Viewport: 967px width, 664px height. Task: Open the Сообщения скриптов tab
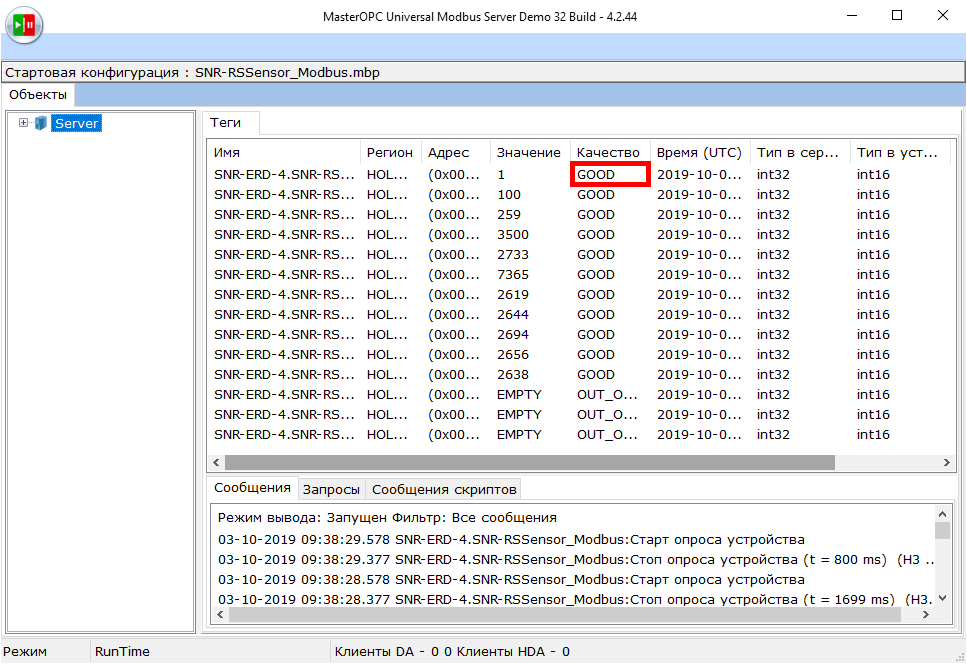point(444,489)
